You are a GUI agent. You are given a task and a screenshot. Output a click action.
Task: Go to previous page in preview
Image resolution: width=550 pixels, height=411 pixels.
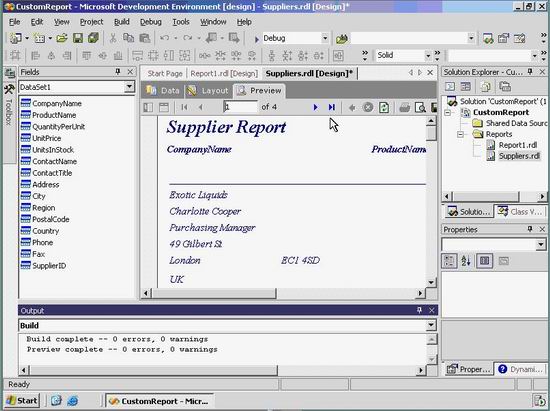pyautogui.click(x=200, y=107)
